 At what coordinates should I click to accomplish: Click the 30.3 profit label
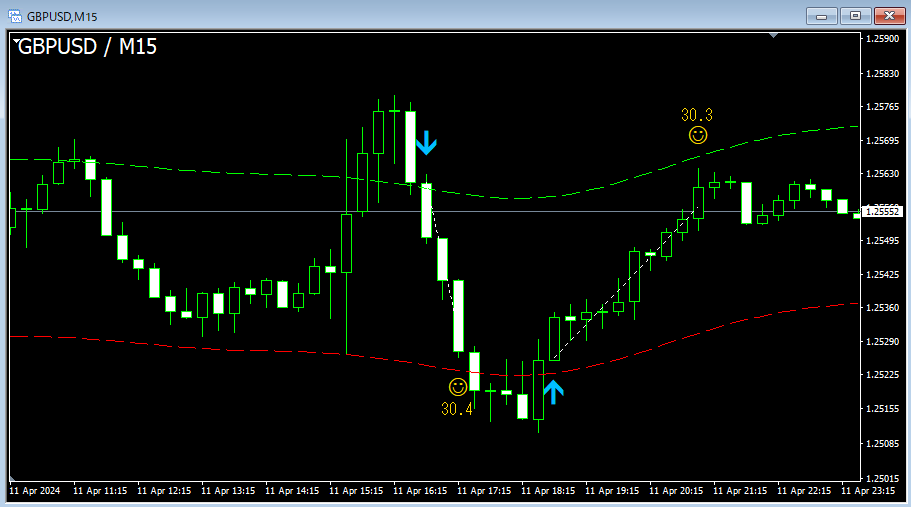[697, 115]
